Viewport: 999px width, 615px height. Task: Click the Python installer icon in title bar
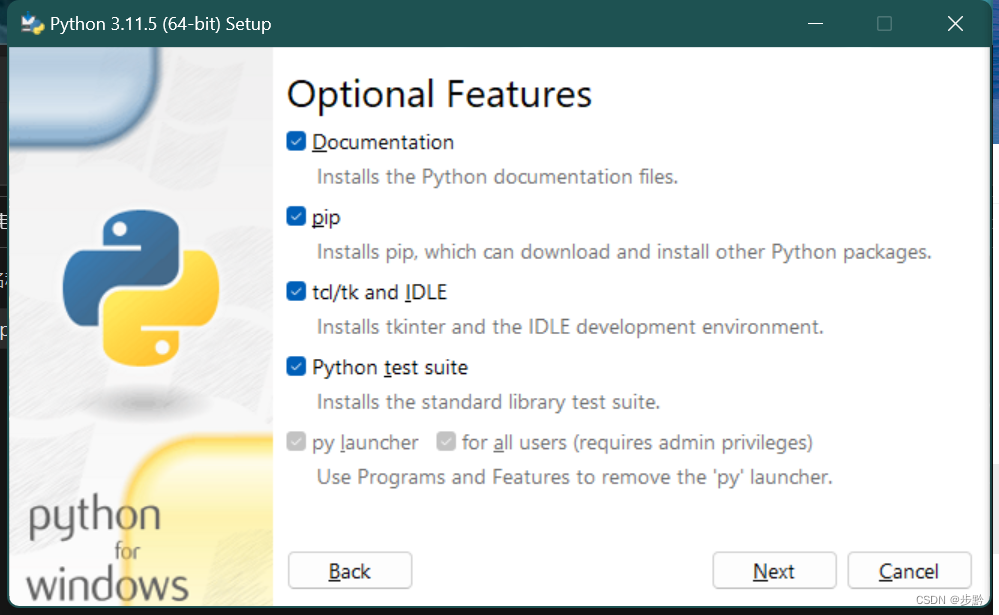tap(32, 24)
